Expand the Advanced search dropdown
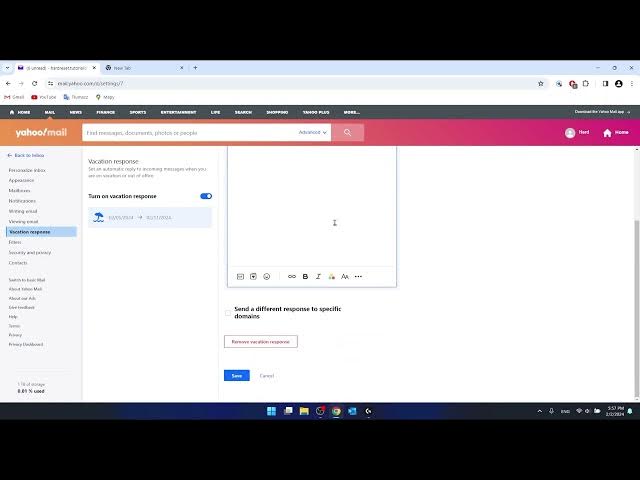The height and width of the screenshot is (480, 640). click(x=313, y=132)
